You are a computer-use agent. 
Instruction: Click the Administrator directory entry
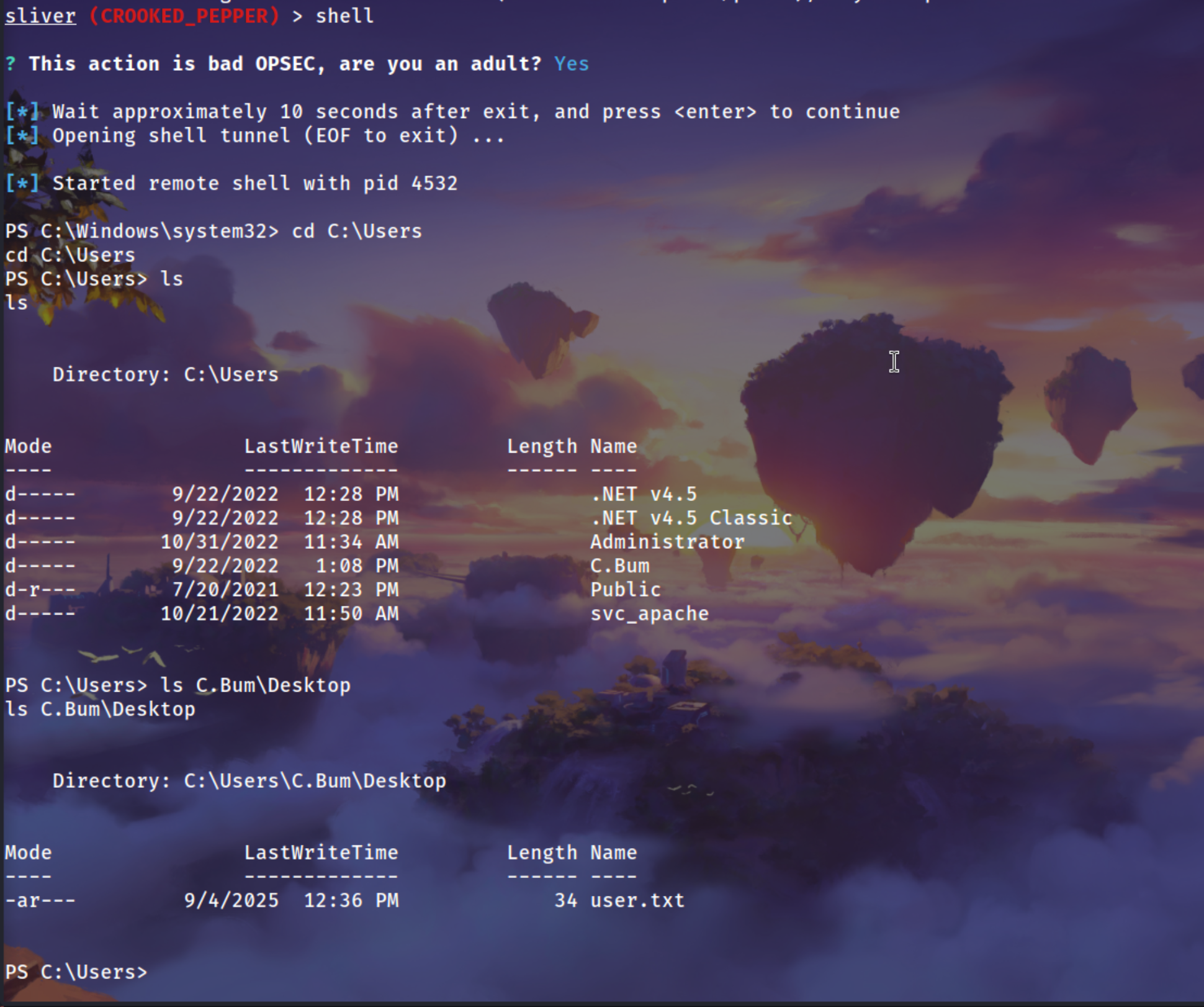click(667, 542)
